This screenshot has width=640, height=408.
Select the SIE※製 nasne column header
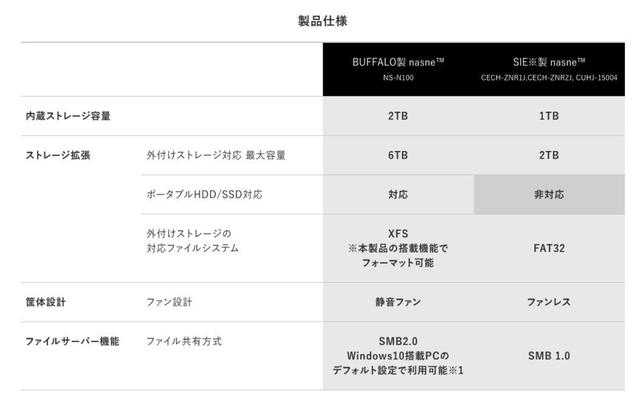coord(549,69)
